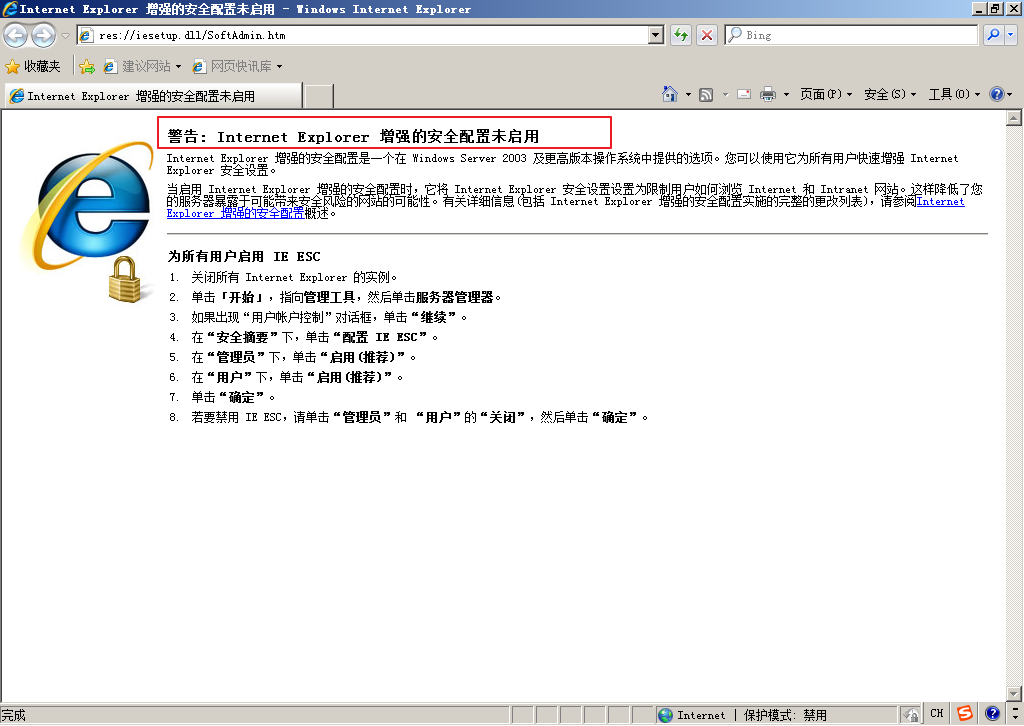Screen dimensions: 1024x726
Task: Select the Internet Explorer 增强的安全配置未启用 tab
Action: (153, 96)
